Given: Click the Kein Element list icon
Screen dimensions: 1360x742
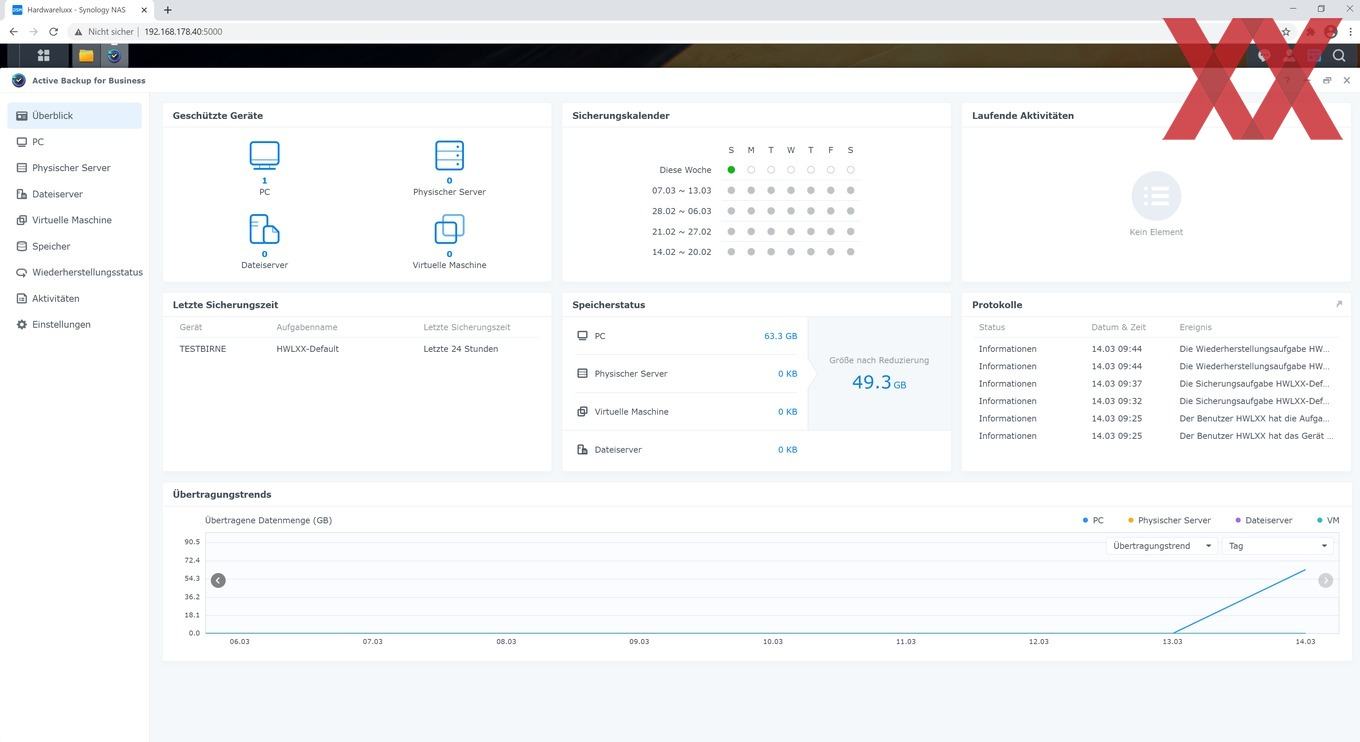Looking at the screenshot, I should pos(1156,196).
